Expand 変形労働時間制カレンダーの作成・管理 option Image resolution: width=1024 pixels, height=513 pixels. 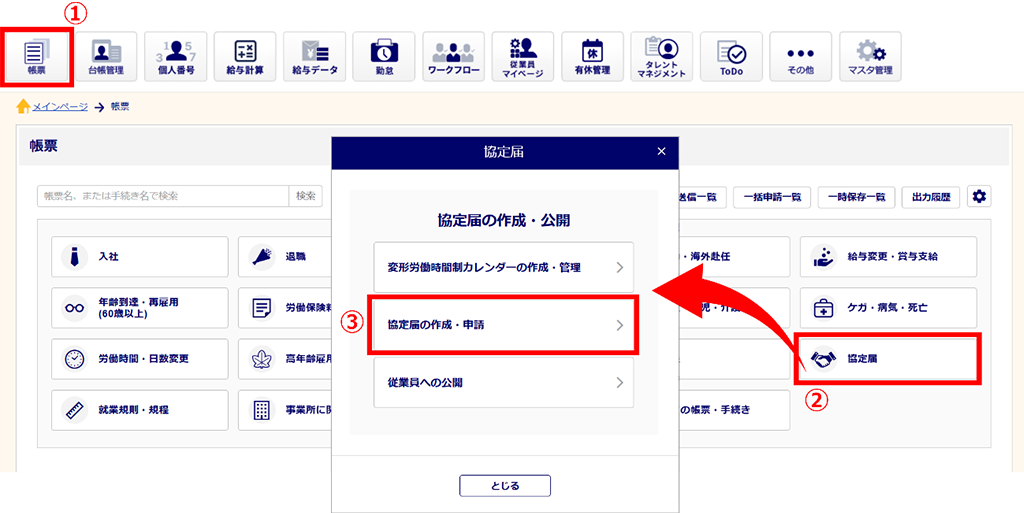click(x=503, y=267)
